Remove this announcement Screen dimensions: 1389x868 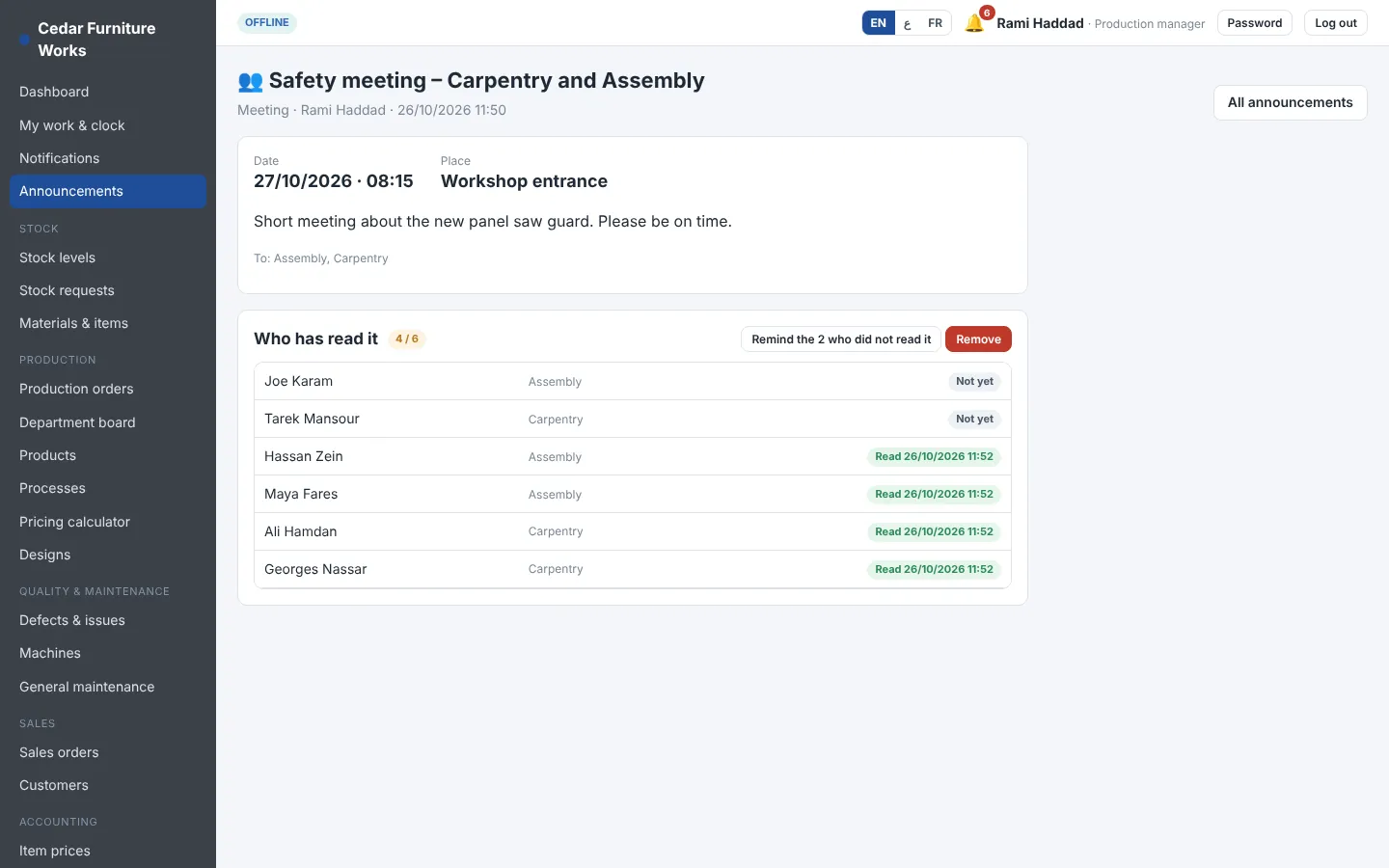tap(978, 339)
